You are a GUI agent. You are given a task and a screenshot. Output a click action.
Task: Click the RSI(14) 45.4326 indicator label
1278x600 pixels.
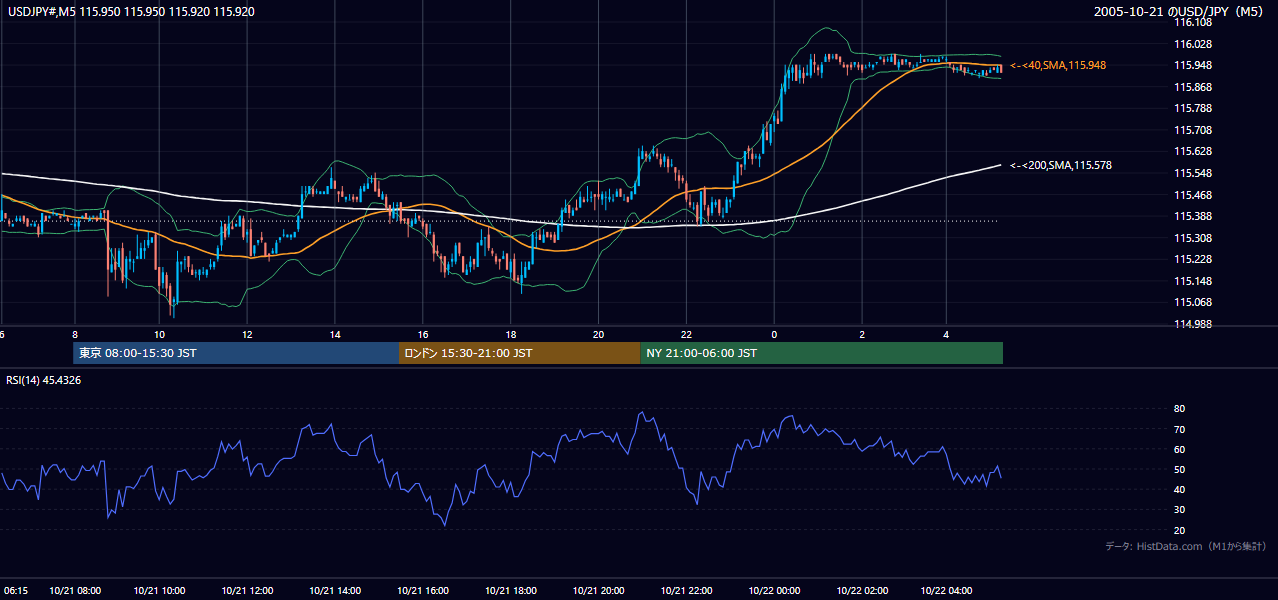(x=44, y=380)
